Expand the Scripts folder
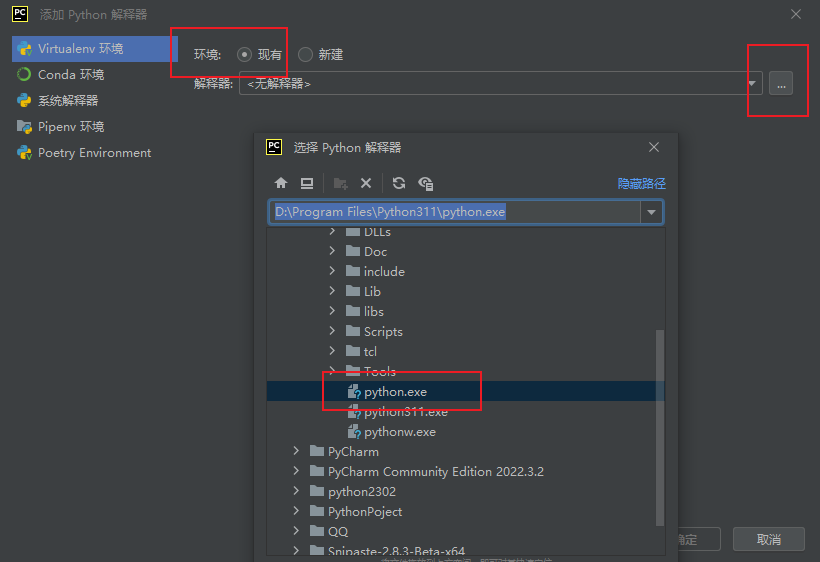The width and height of the screenshot is (820, 562). click(332, 331)
